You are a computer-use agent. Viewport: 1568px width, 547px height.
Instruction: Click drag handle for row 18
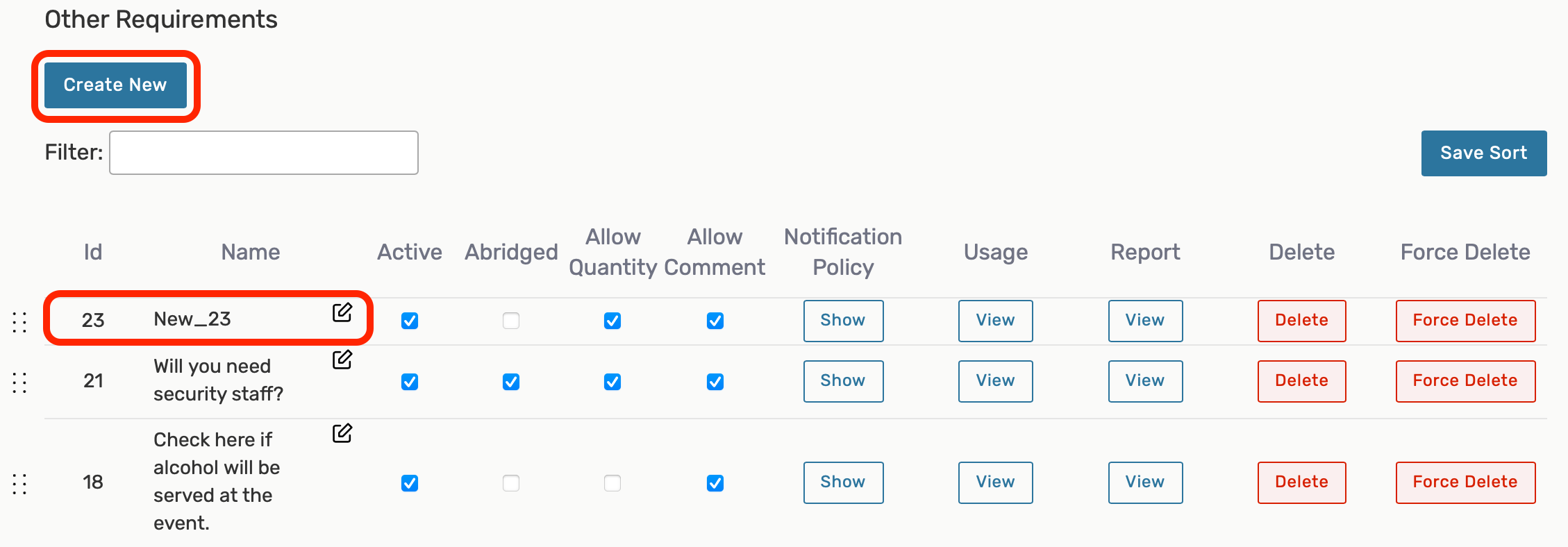[19, 484]
